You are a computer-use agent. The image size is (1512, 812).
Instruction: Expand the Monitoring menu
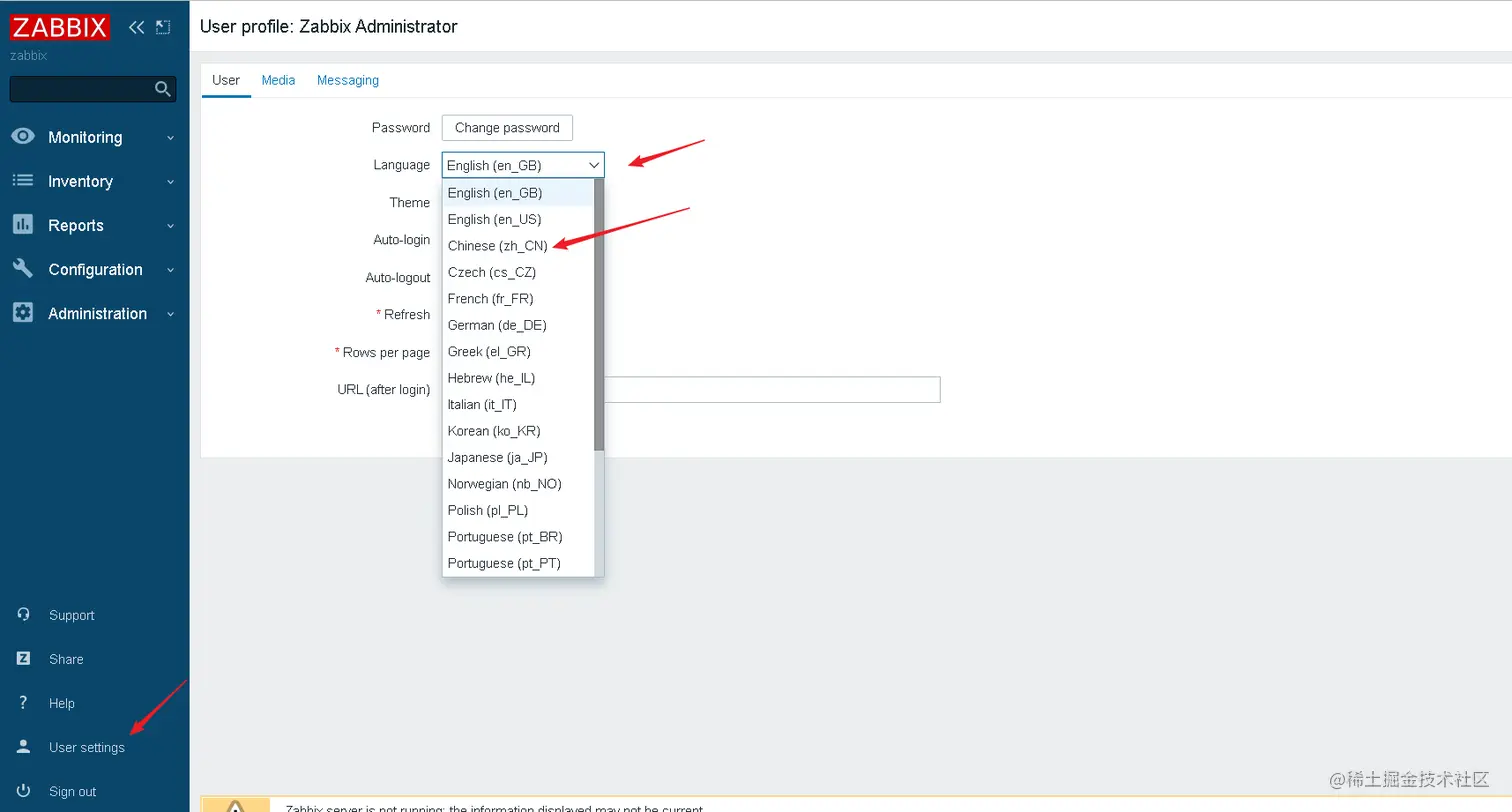(94, 137)
